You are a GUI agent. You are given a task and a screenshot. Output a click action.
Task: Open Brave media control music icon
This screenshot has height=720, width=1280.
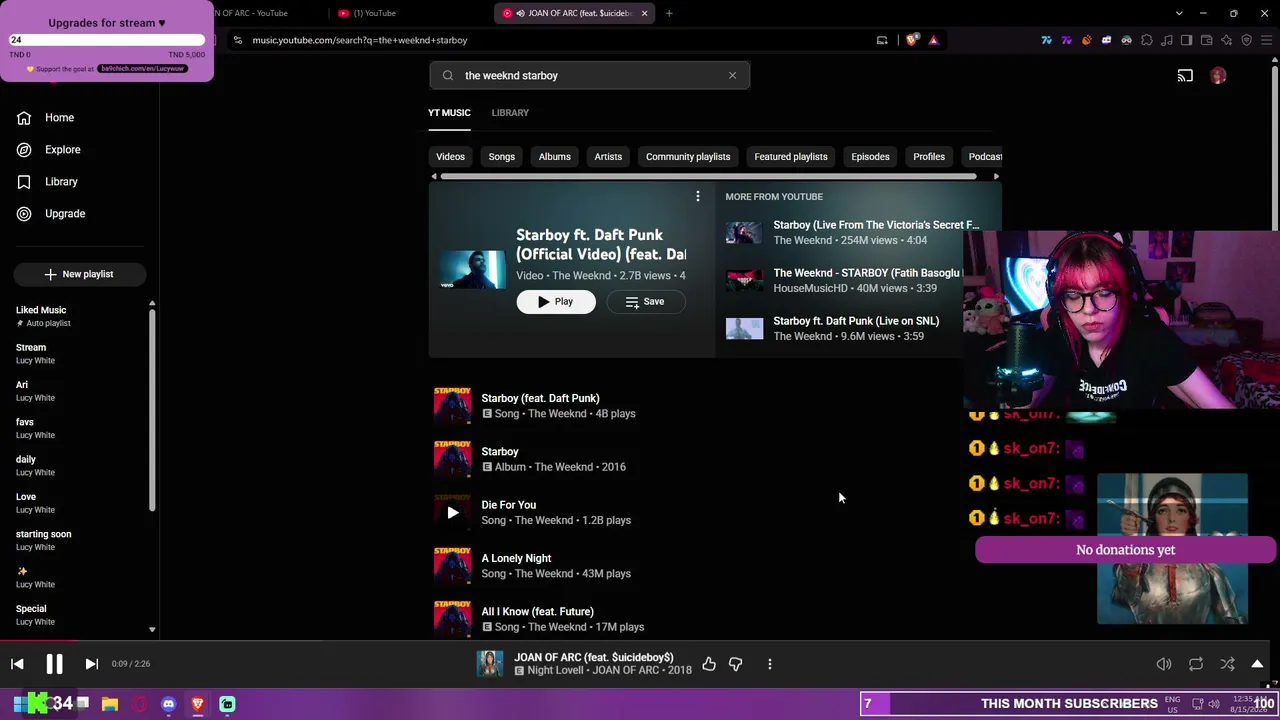point(1167,40)
